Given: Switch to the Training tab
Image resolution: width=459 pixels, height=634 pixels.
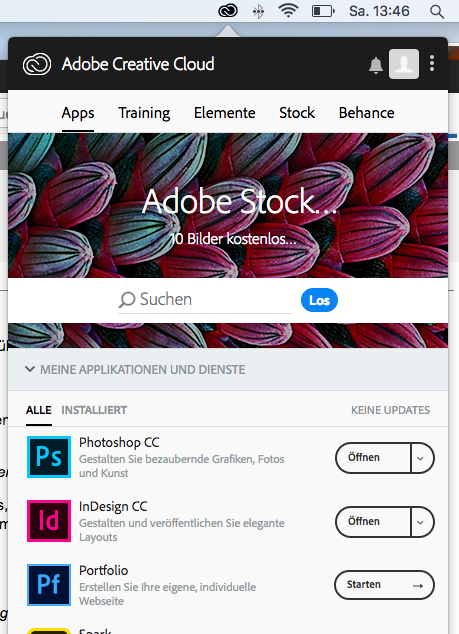Looking at the screenshot, I should click(144, 113).
